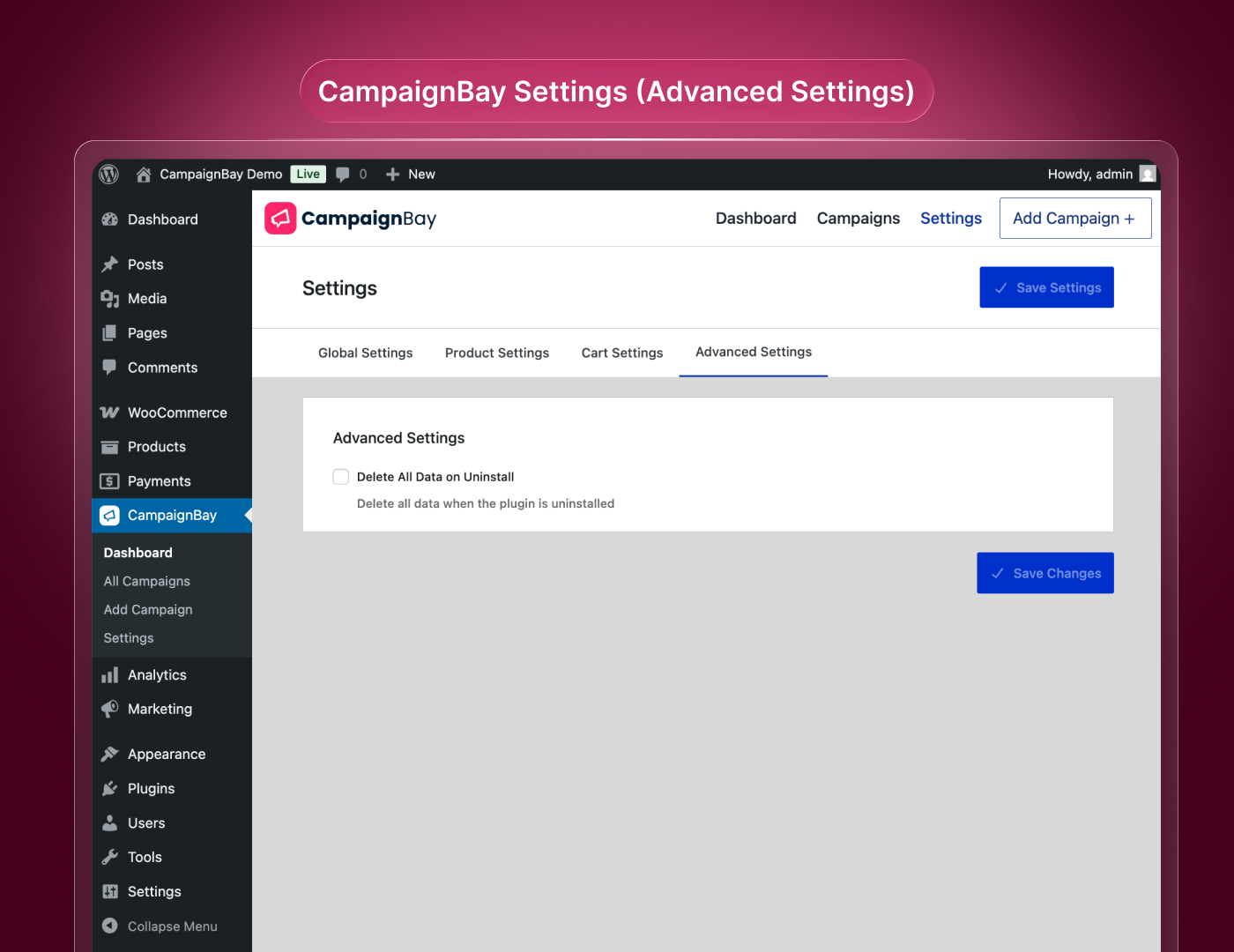Click the "Settings" page heading
Image resolution: width=1234 pixels, height=952 pixels.
click(x=339, y=288)
